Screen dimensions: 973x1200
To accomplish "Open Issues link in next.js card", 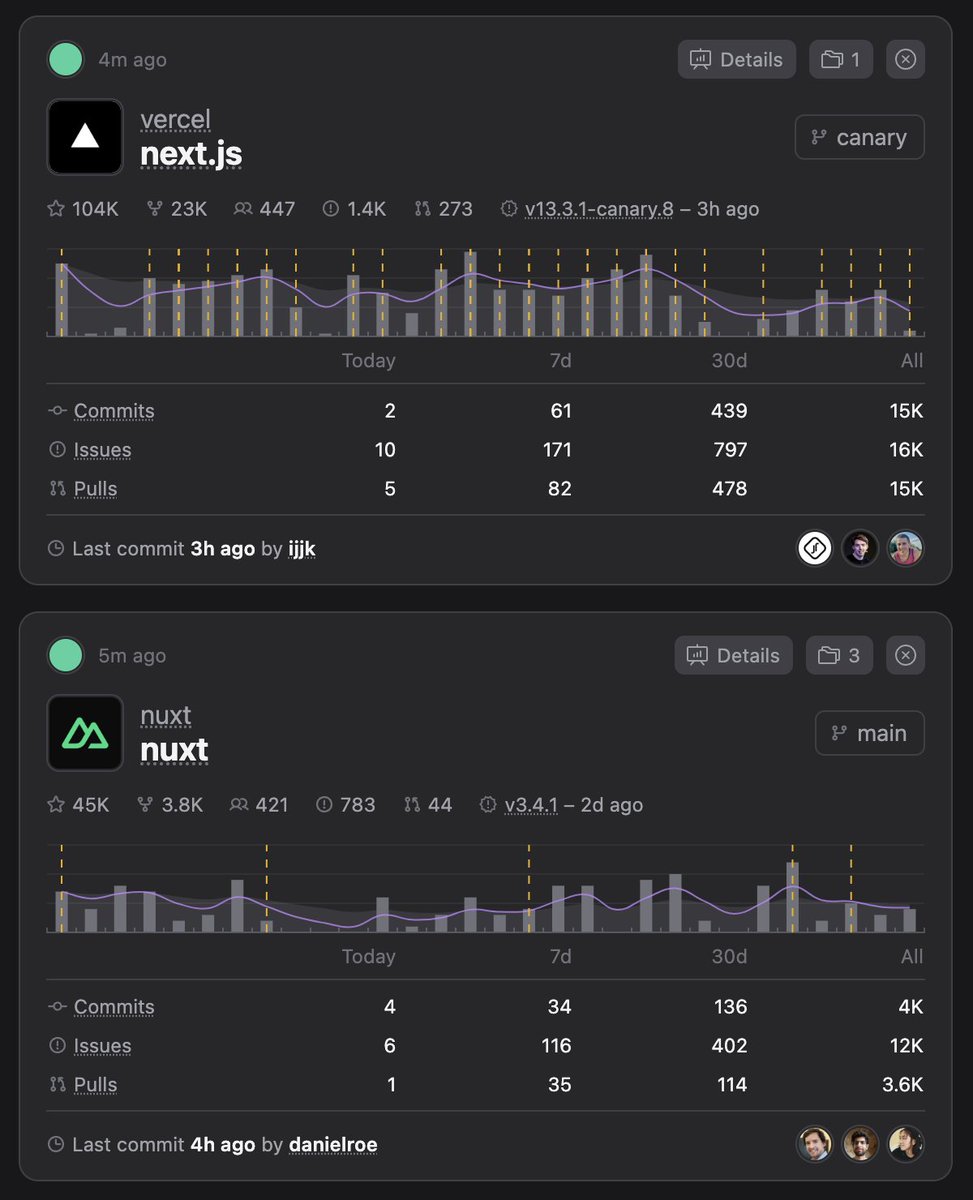I will tap(102, 450).
